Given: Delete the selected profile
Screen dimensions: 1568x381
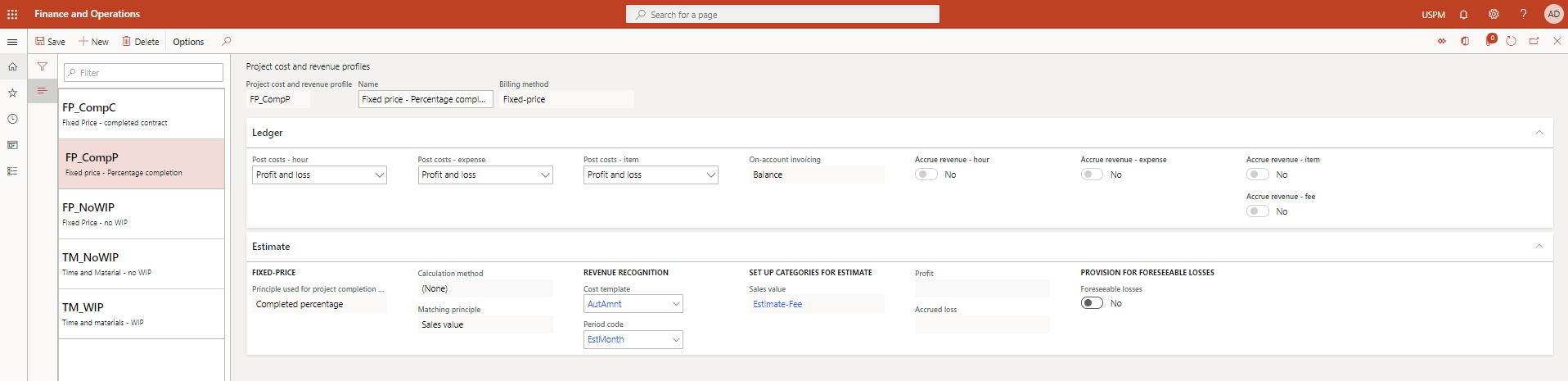Looking at the screenshot, I should 141,42.
